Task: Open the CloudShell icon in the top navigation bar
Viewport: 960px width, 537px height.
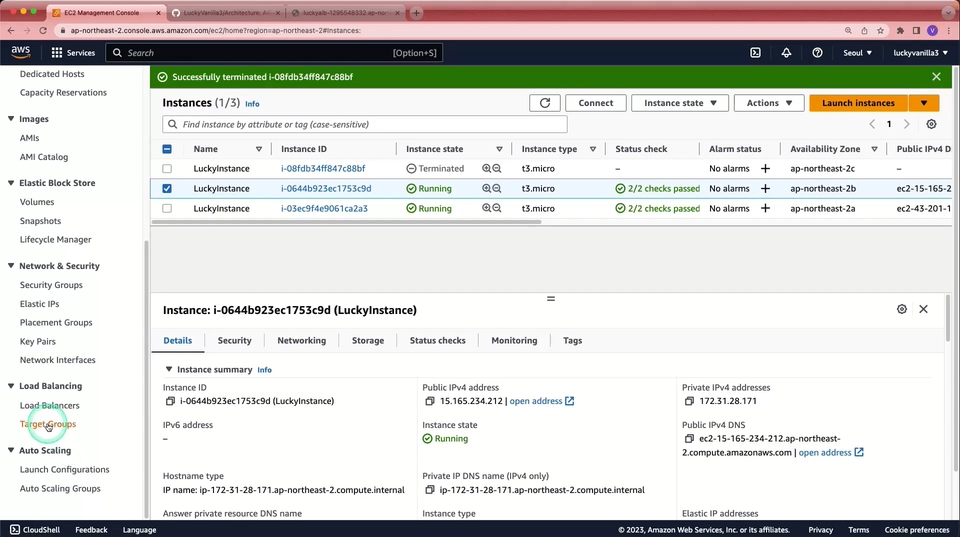Action: click(x=756, y=53)
